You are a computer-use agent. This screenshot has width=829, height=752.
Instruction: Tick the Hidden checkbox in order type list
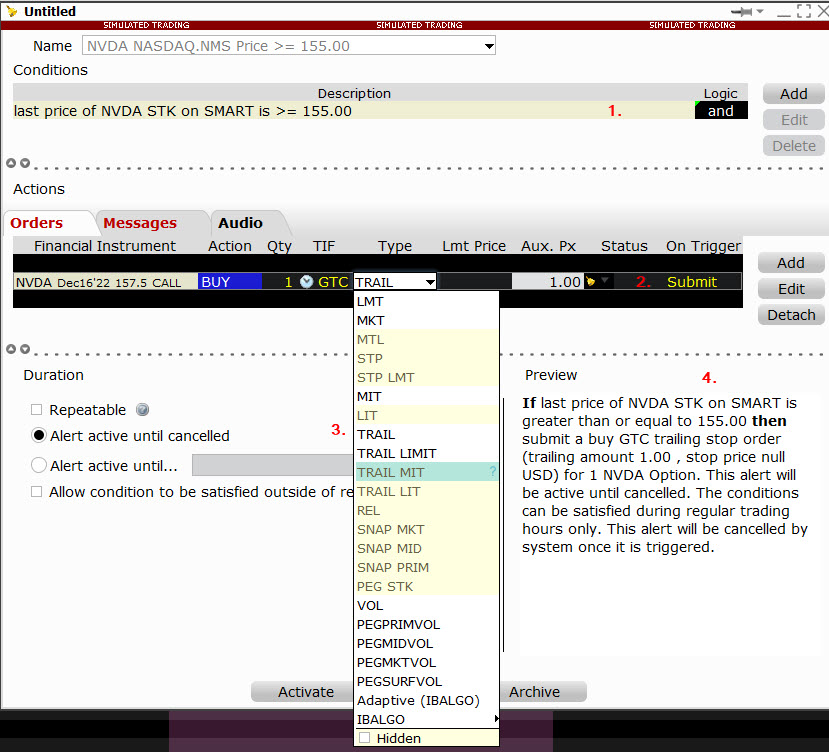pyautogui.click(x=365, y=738)
